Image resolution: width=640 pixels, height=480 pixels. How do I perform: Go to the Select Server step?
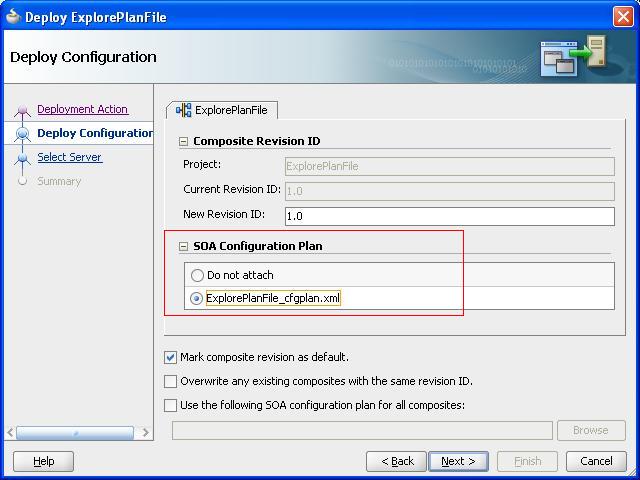point(70,157)
